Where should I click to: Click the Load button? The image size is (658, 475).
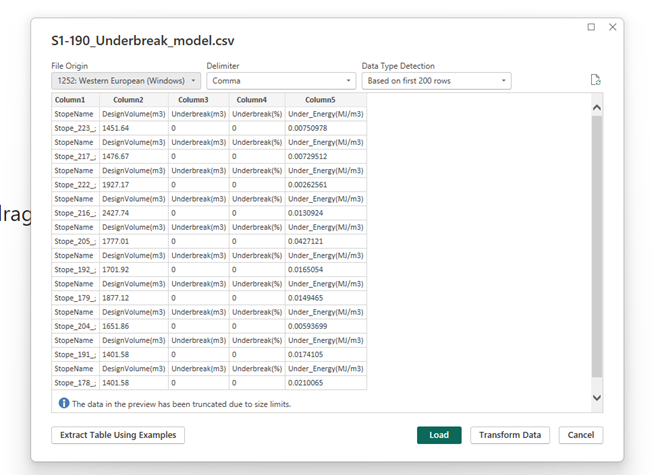439,435
